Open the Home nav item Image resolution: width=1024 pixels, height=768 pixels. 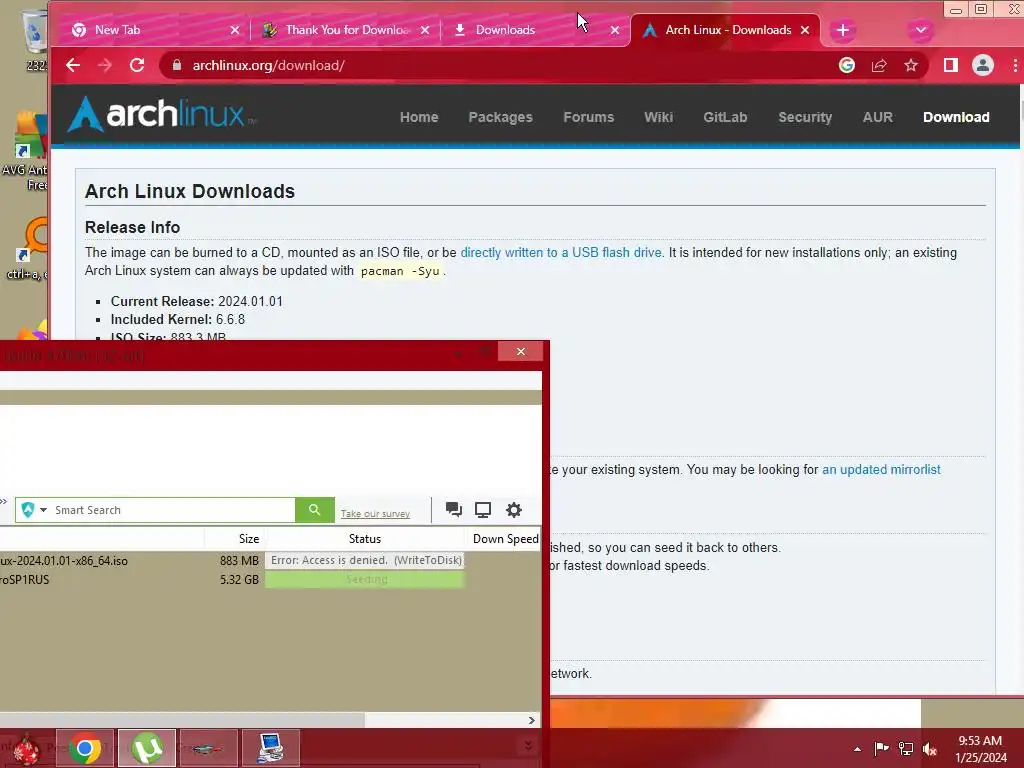pyautogui.click(x=419, y=118)
